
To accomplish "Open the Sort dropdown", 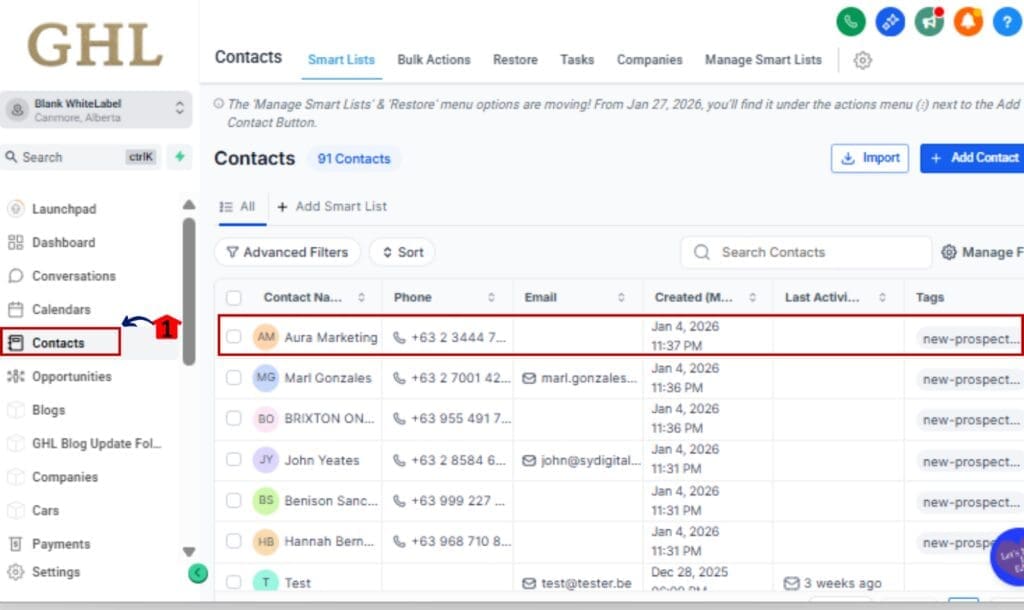I will 402,252.
